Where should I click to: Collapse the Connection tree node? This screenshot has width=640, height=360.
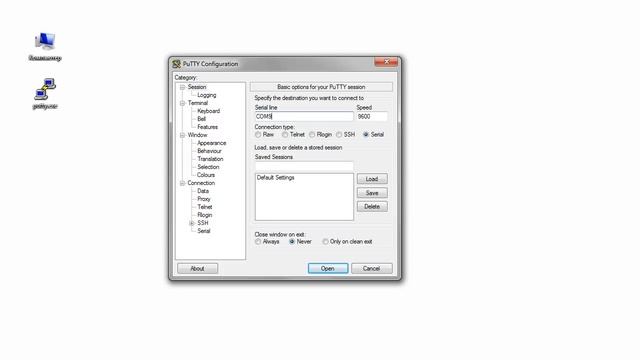pos(182,183)
